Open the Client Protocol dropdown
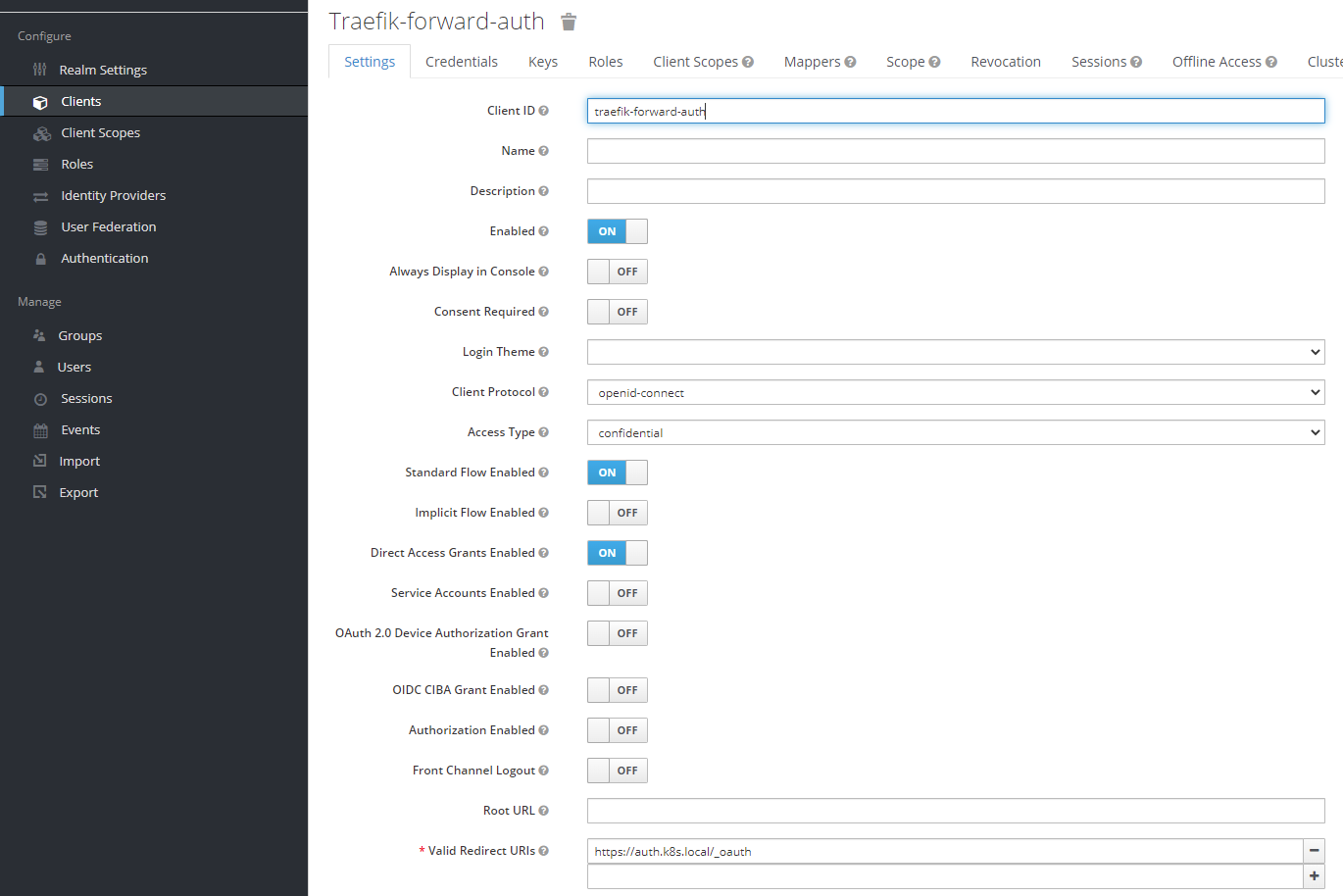Image resolution: width=1343 pixels, height=896 pixels. pyautogui.click(x=956, y=392)
